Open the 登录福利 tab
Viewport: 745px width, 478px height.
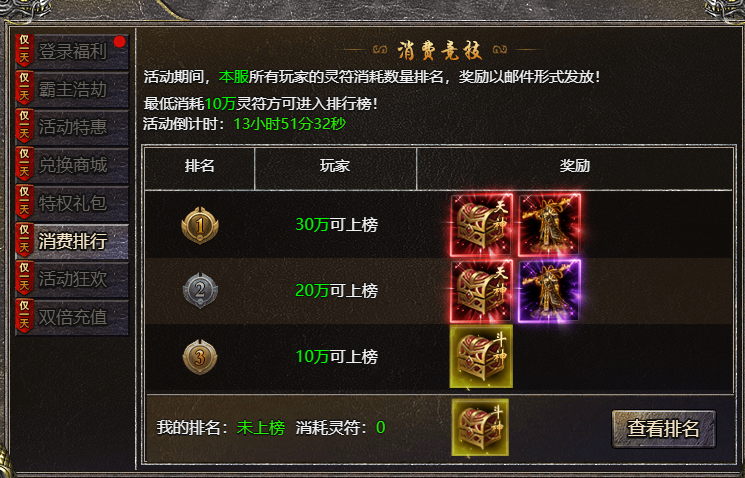pyautogui.click(x=72, y=51)
